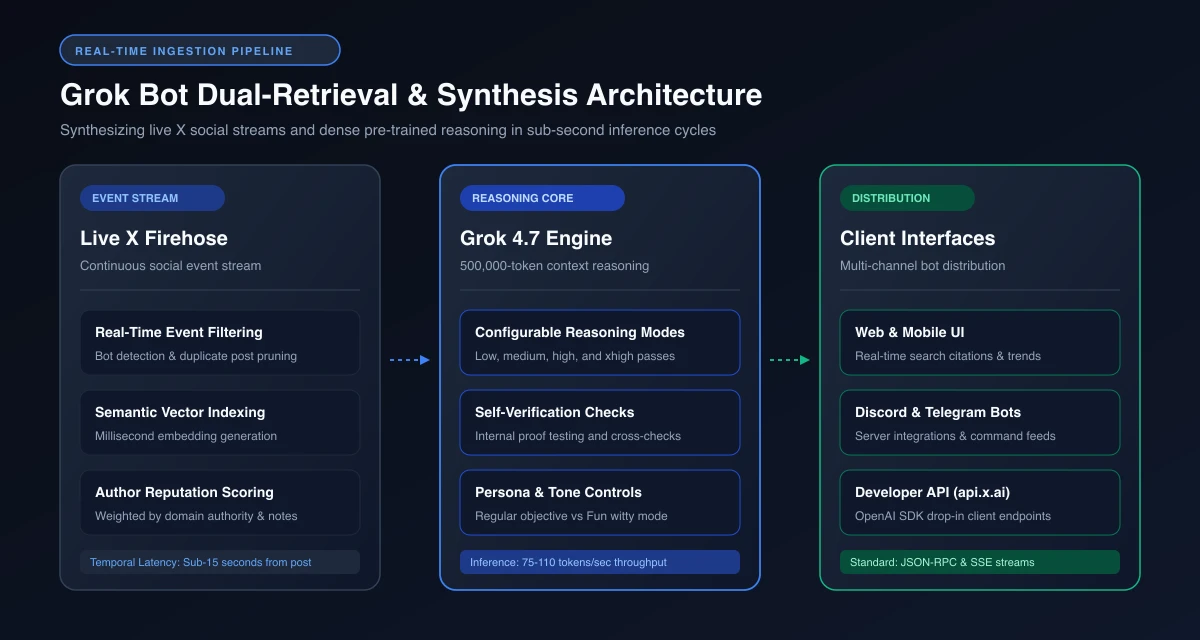1200x640 pixels.
Task: Click the subtitle about live X social streams
Action: 388,130
